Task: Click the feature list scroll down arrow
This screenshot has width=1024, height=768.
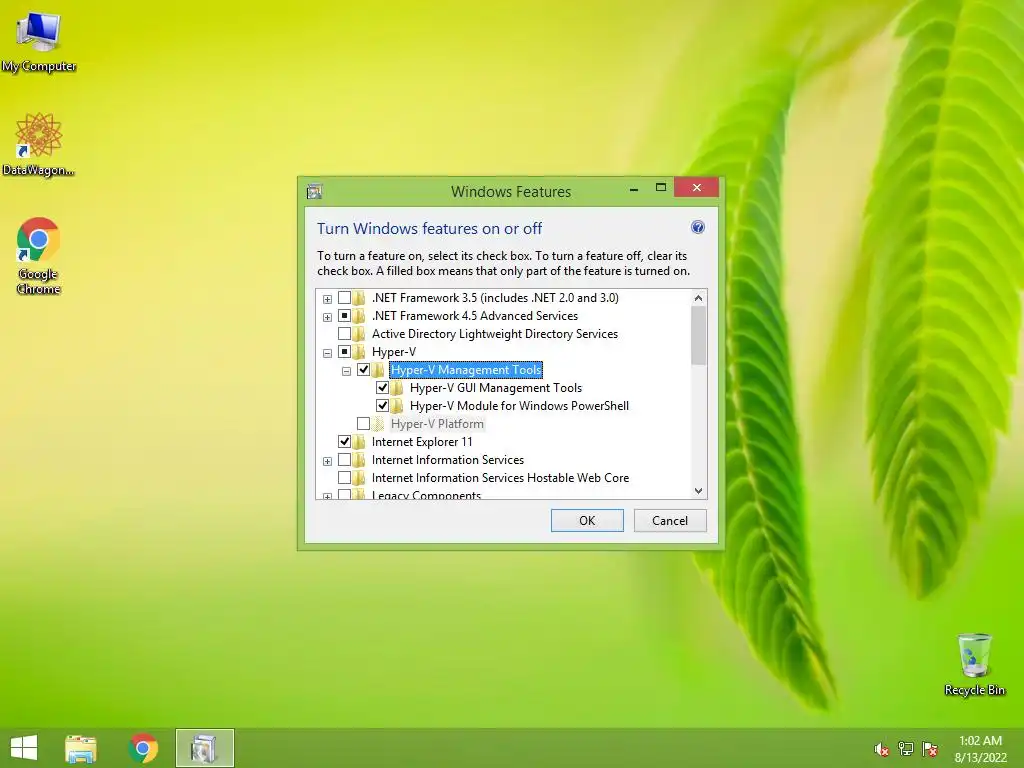Action: pos(698,490)
